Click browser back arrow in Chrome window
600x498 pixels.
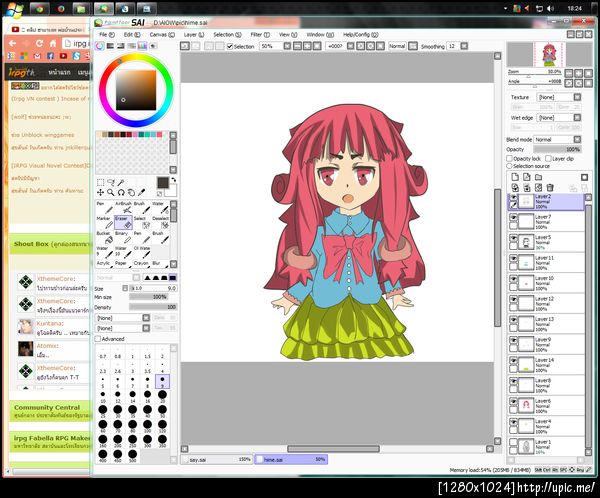tap(13, 43)
